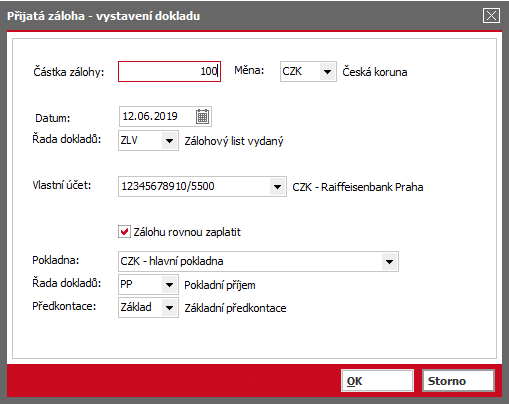Expand the PP Řada dokladů dropdown
The image size is (509, 404).
point(169,285)
